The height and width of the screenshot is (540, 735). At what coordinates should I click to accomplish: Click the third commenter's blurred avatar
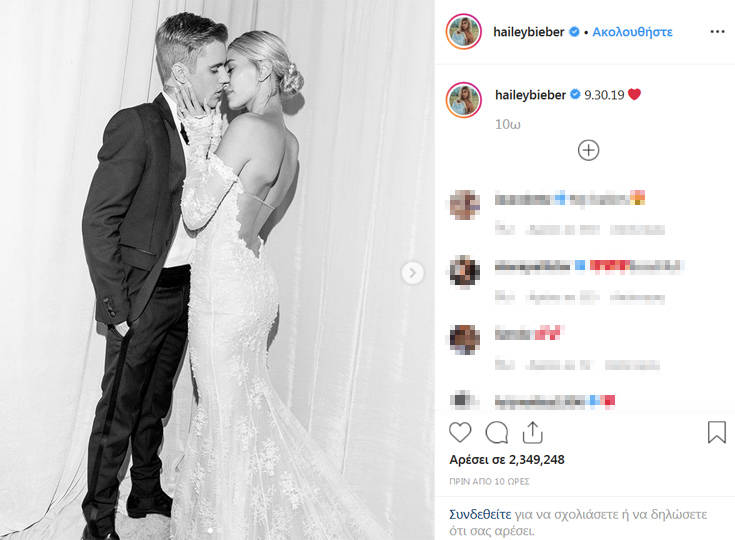tap(464, 339)
